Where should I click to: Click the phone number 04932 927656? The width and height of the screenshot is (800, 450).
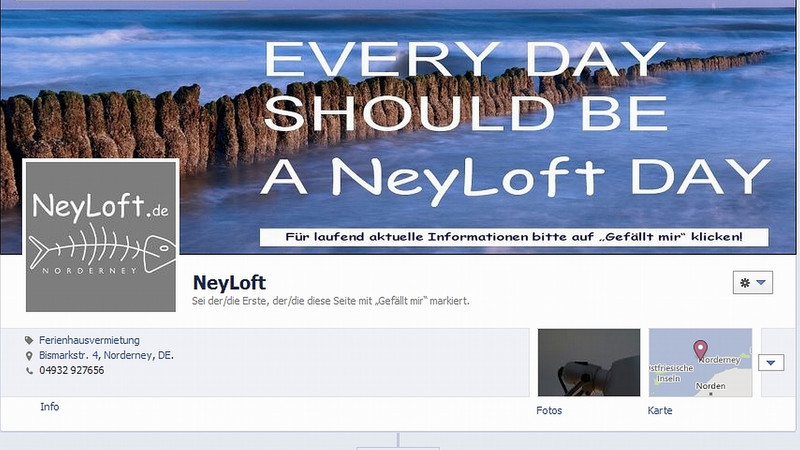(72, 370)
